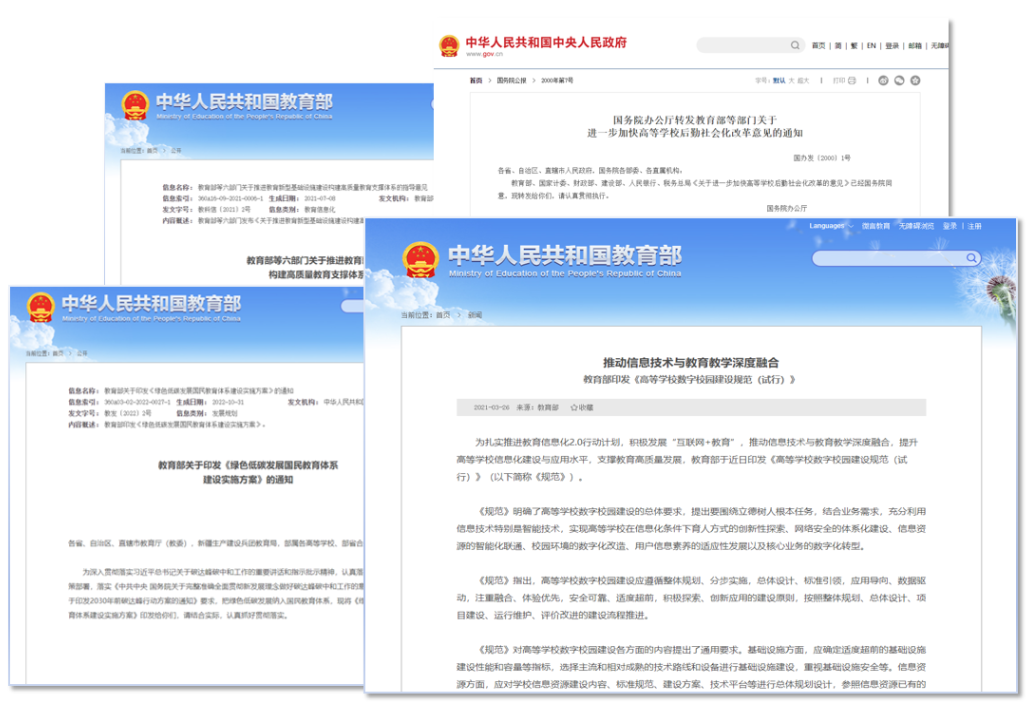Click the first round share icon on gov.cn

pyautogui.click(x=885, y=80)
